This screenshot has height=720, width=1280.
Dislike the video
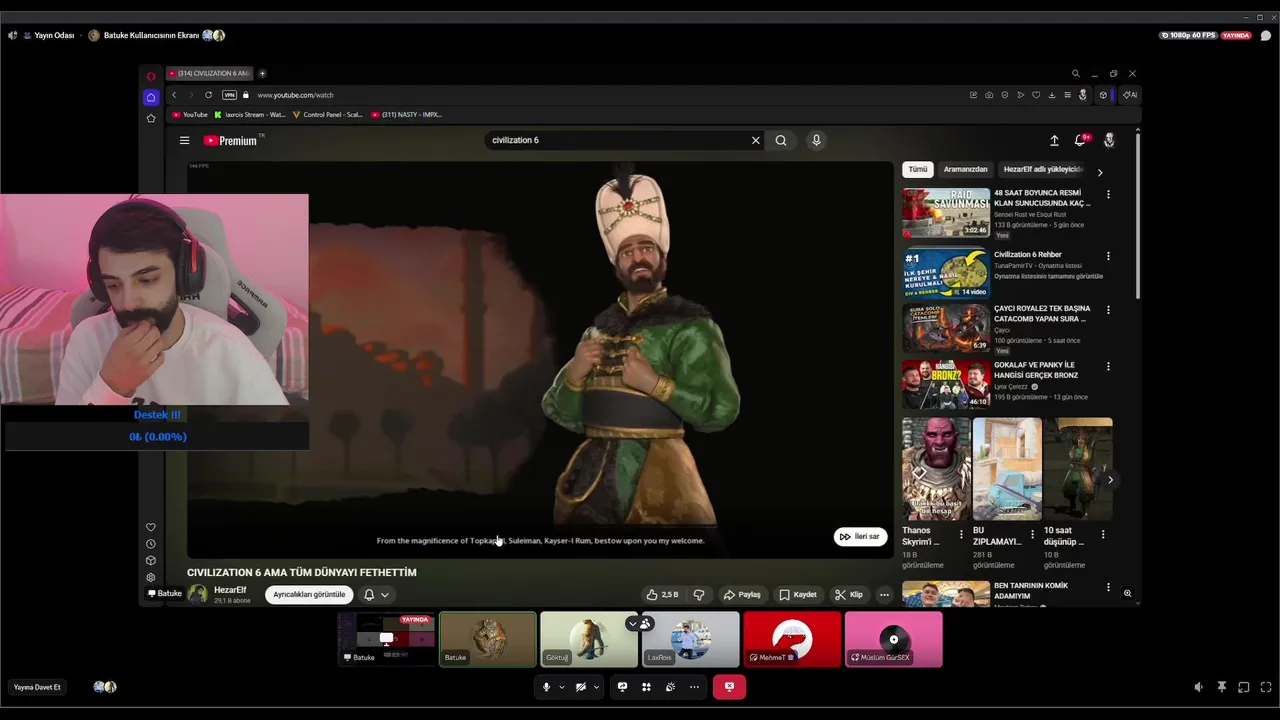tap(699, 595)
